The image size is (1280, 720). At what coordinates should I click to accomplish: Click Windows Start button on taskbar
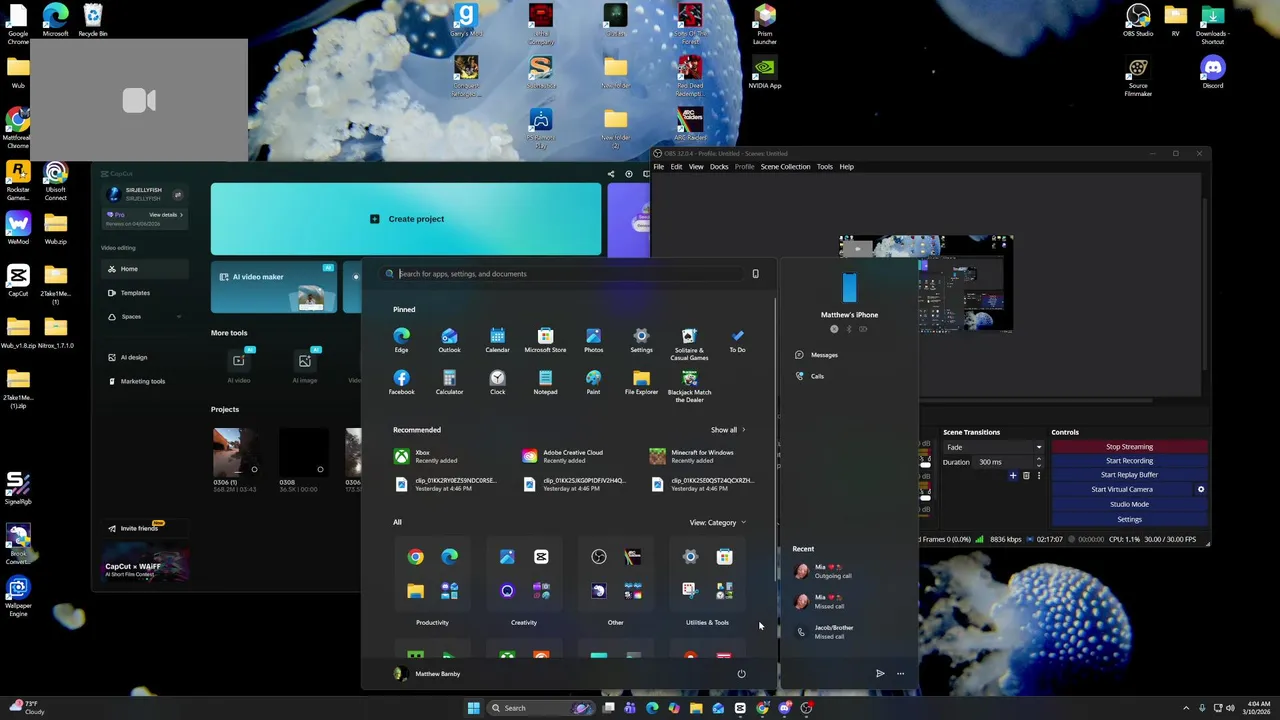click(473, 708)
